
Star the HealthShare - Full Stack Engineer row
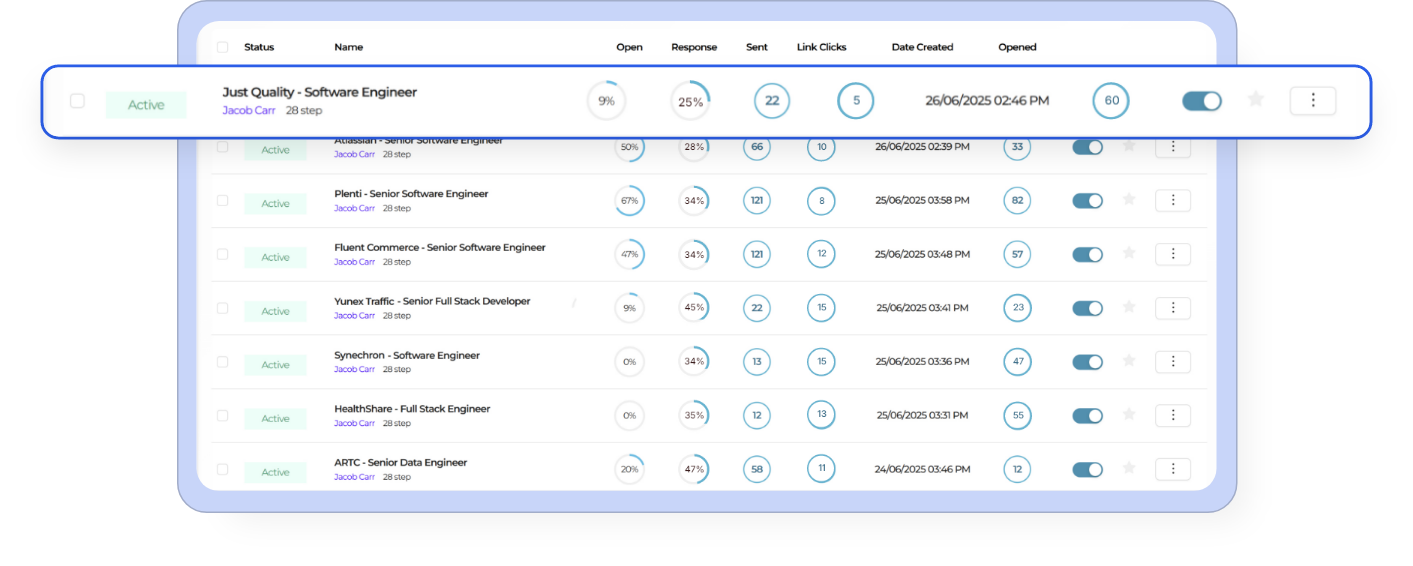point(1129,414)
